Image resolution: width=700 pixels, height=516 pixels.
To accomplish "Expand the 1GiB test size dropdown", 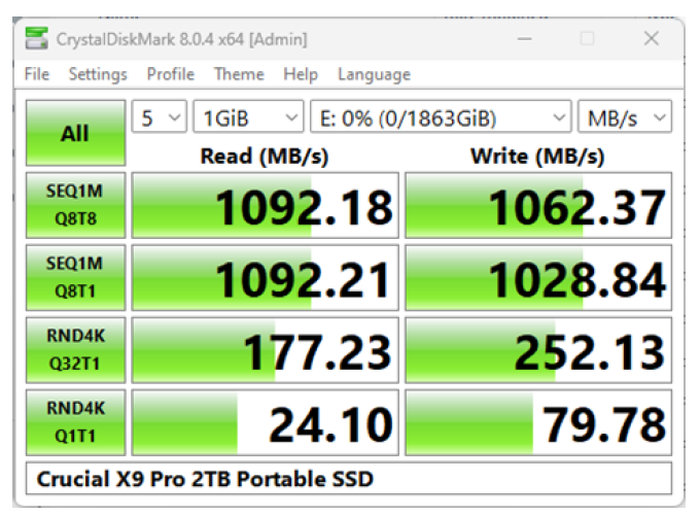I will pos(248,118).
